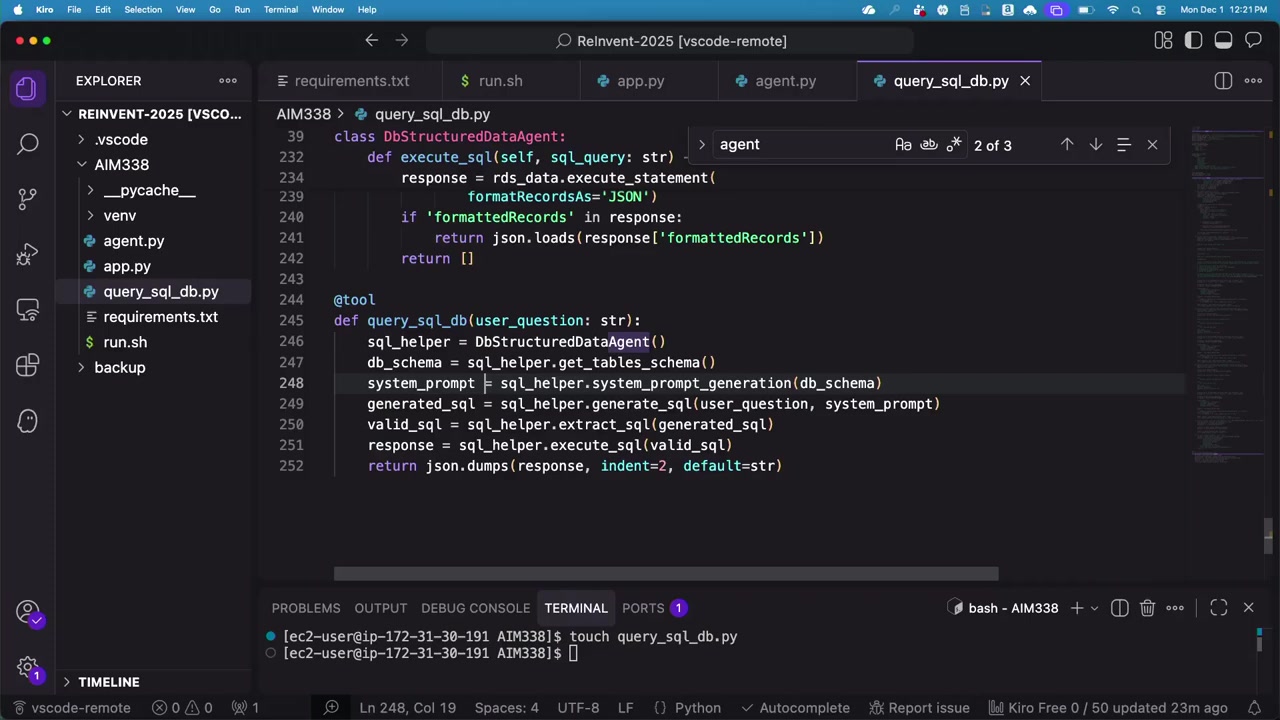Screen dimensions: 1280x720
Task: Open the Source Control view
Action: point(27,198)
